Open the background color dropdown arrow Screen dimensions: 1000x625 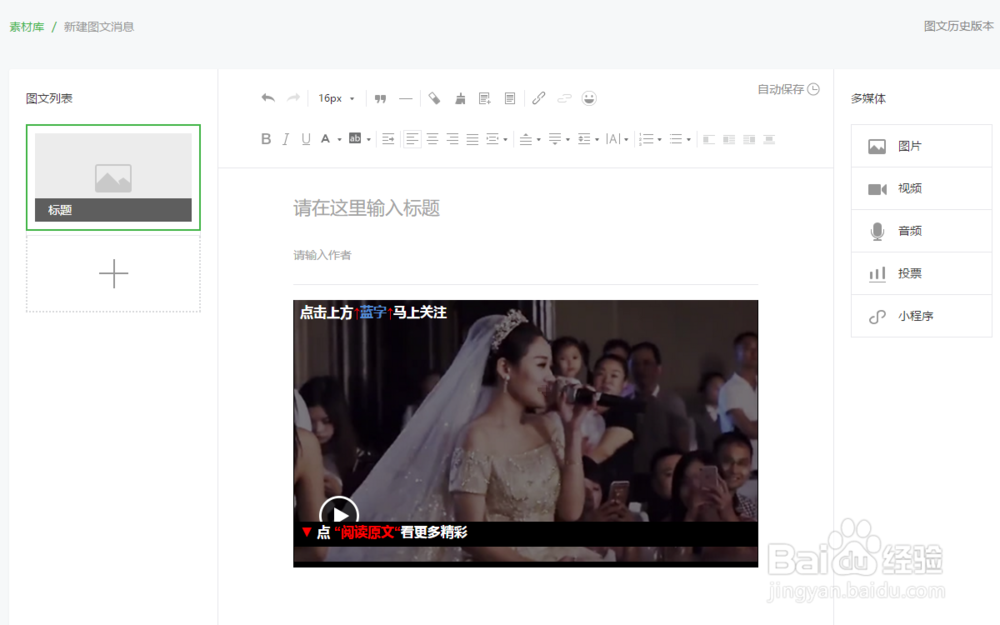pos(369,139)
